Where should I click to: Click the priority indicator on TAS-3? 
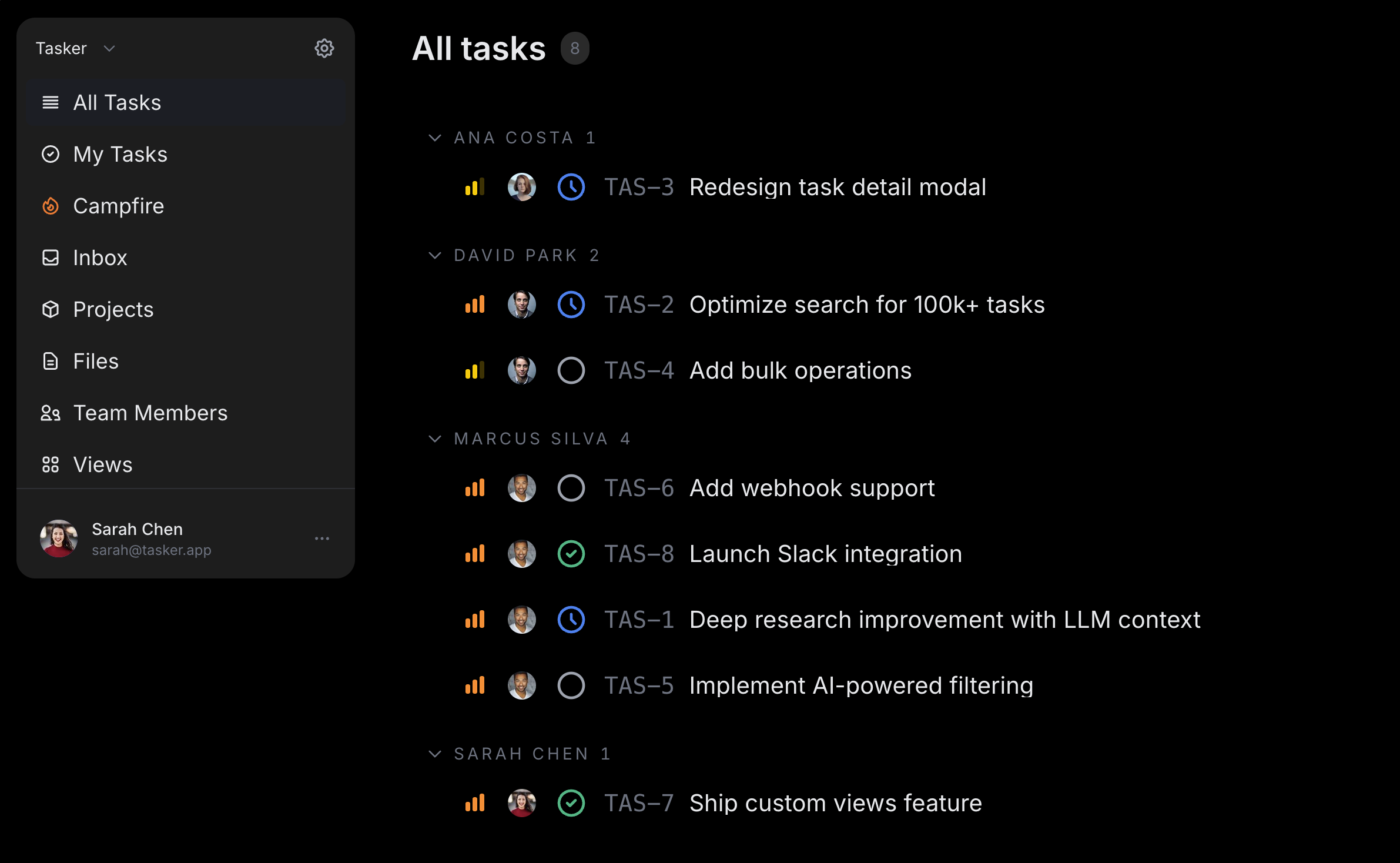pyautogui.click(x=474, y=187)
